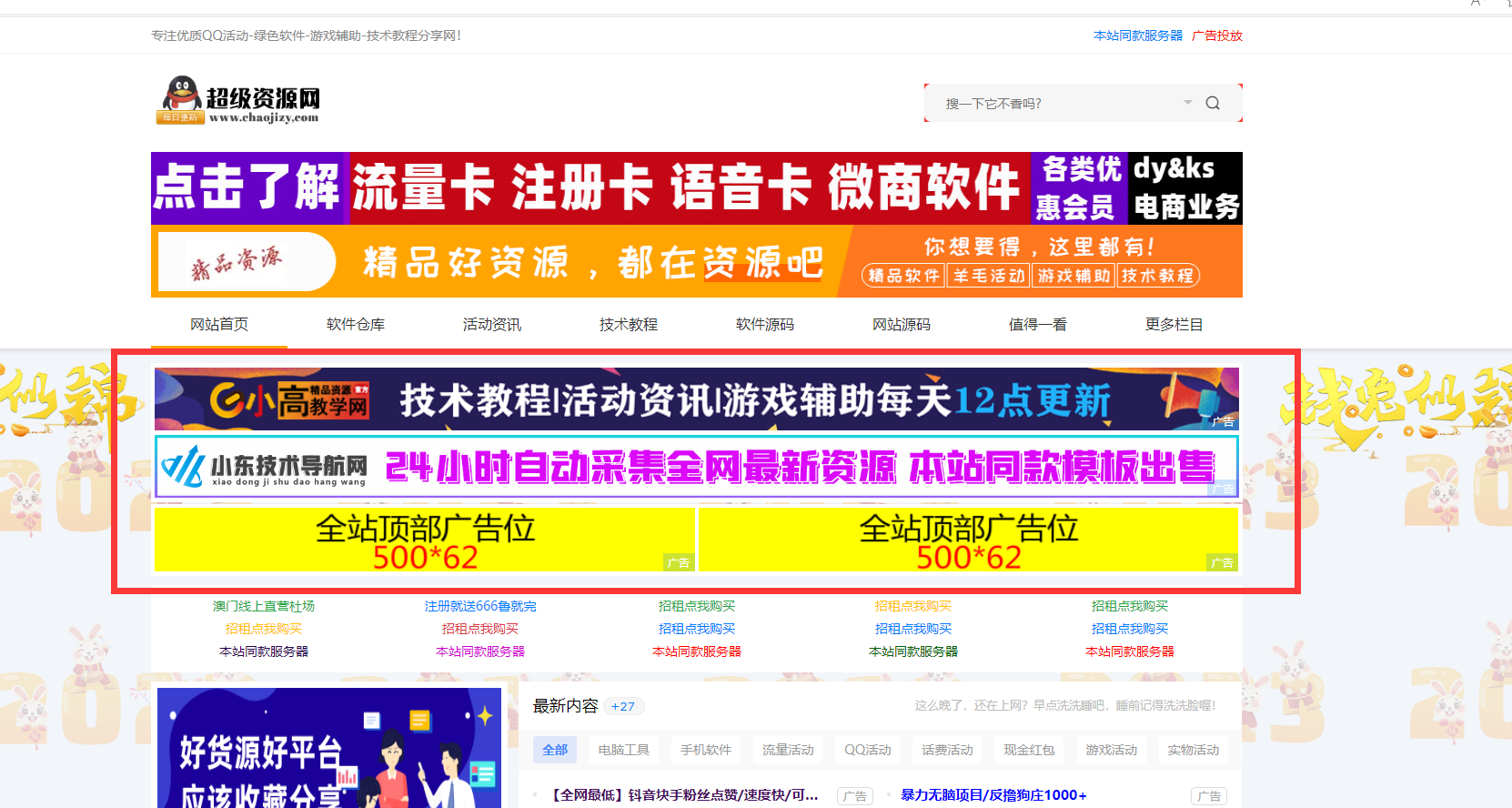Screen dimensions: 1512x808
Task: Open the search box dropdown arrow
Action: (1187, 103)
